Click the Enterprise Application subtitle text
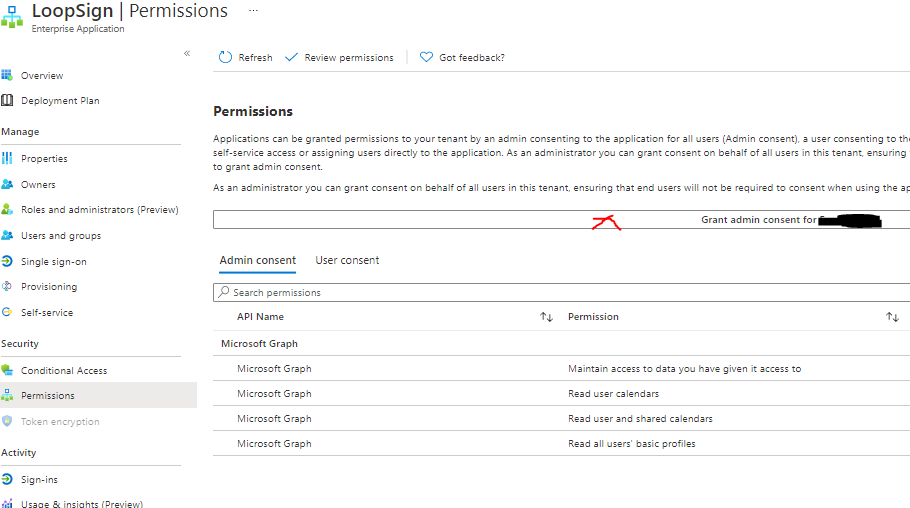Image resolution: width=910 pixels, height=508 pixels. pos(78,28)
